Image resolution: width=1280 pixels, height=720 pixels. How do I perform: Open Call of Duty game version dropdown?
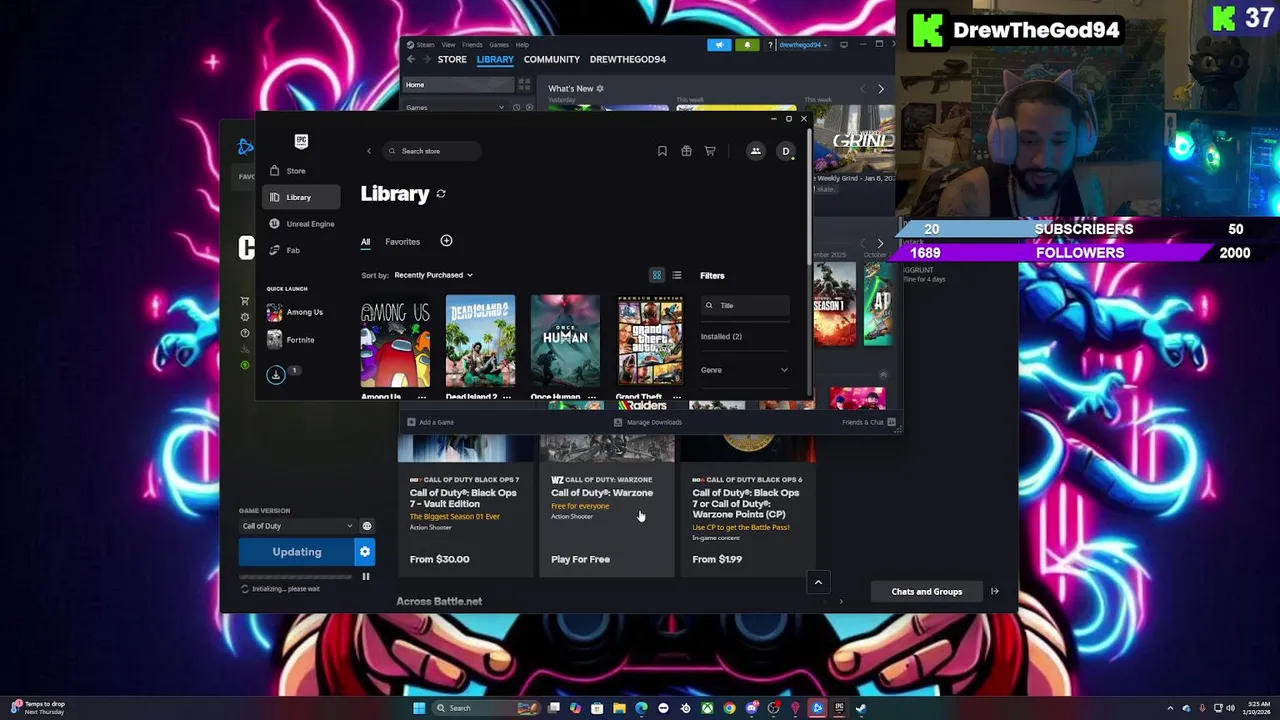pyautogui.click(x=297, y=526)
